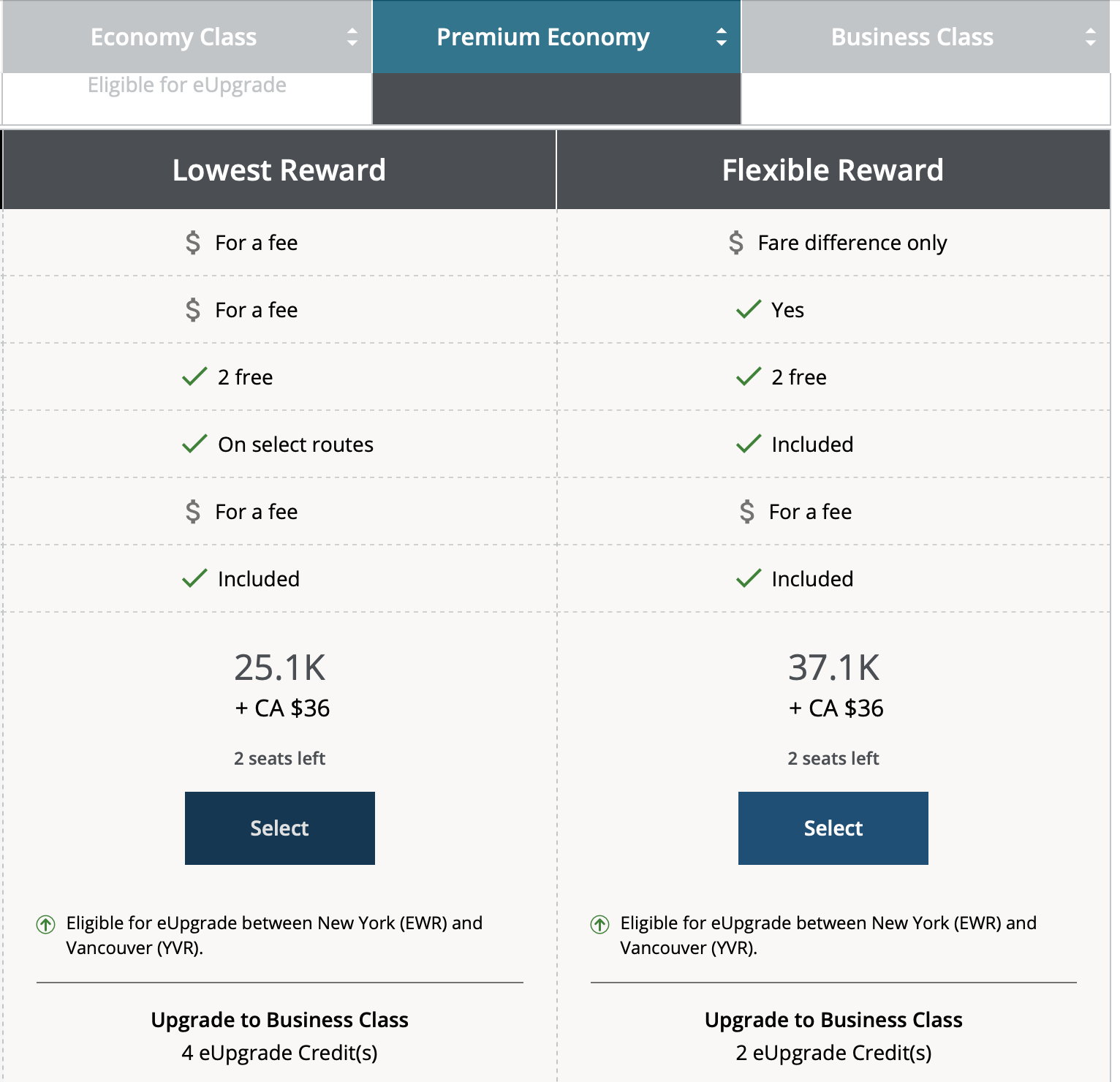
Task: Click the Lowest Reward column header
Action: point(279,170)
